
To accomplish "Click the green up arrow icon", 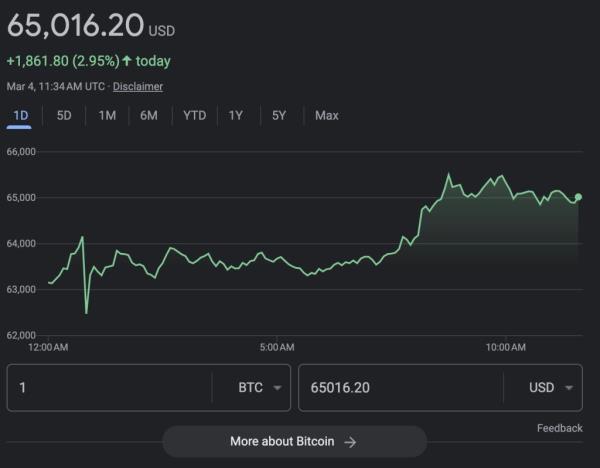I will coord(127,61).
